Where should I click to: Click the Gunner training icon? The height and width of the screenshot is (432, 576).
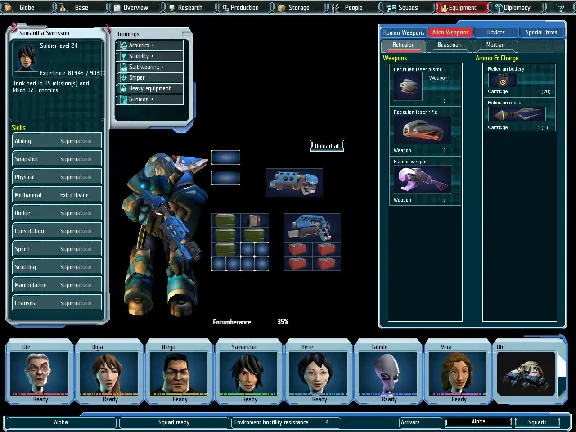(124, 99)
